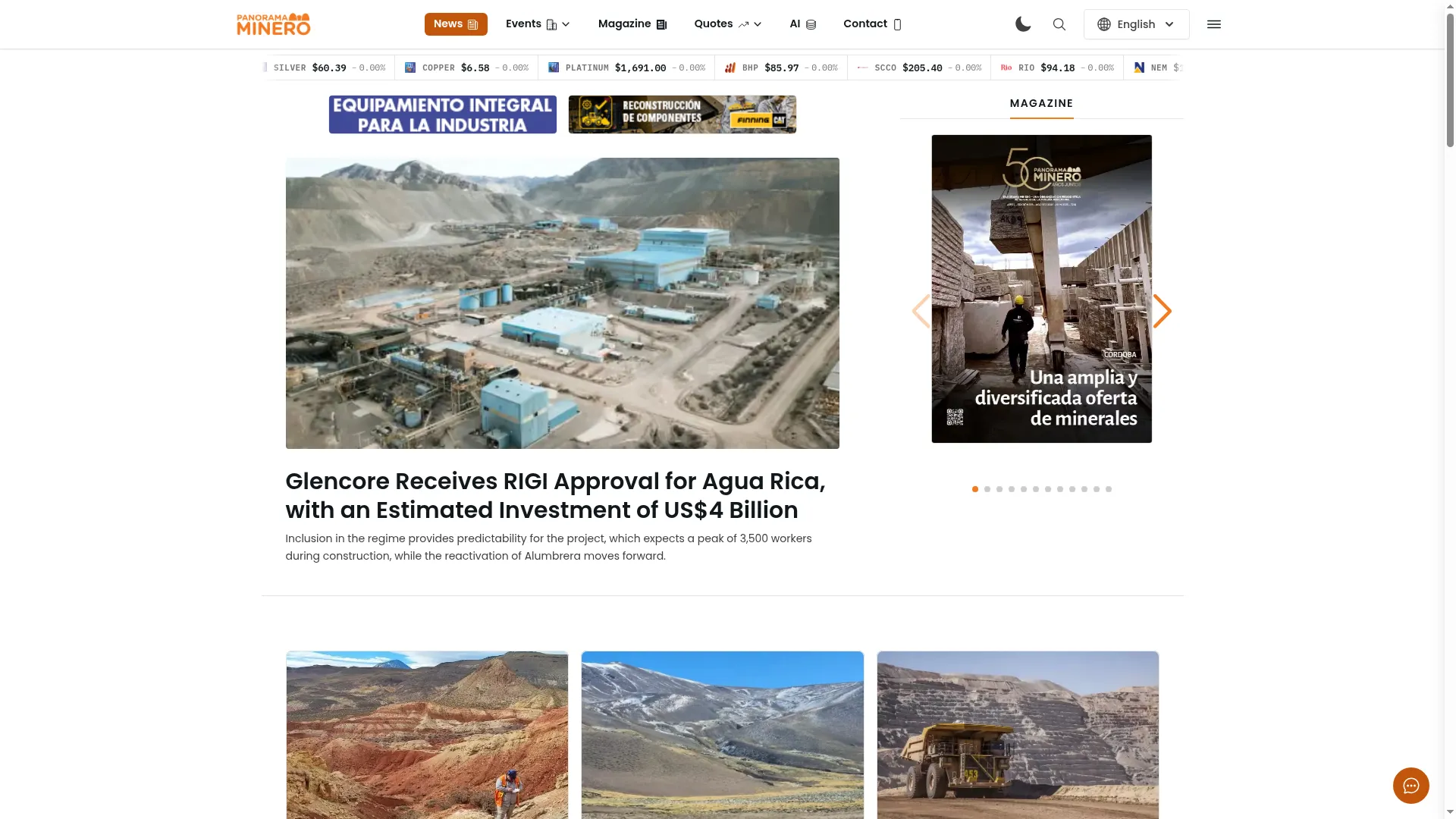Open the chat bubble widget
The image size is (1456, 819).
click(x=1410, y=786)
